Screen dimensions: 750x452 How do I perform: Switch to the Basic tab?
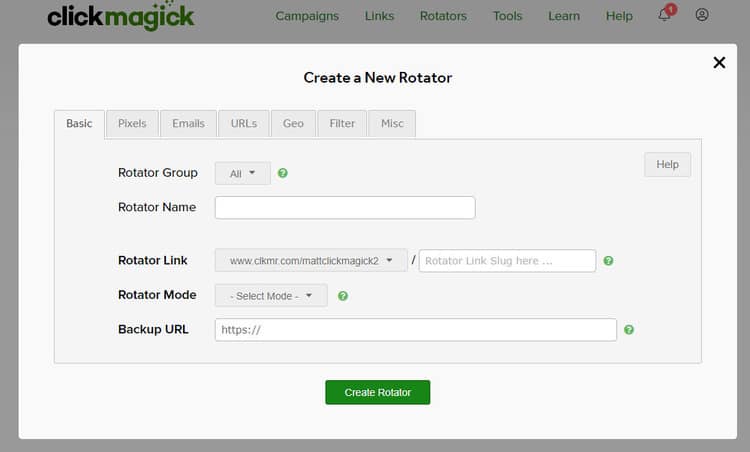(x=79, y=124)
